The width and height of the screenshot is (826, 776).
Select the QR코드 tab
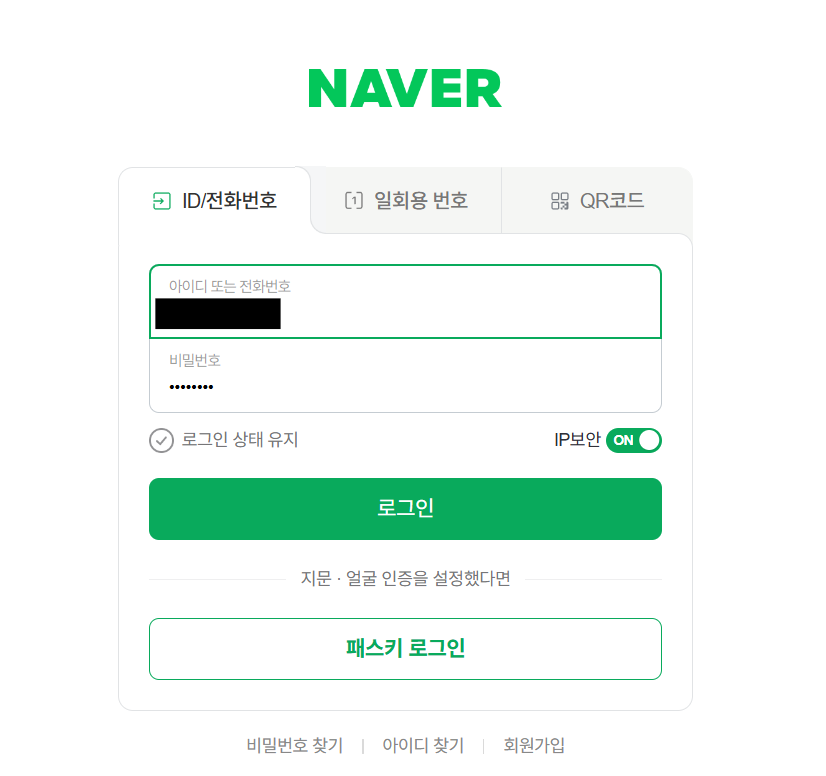coord(597,201)
